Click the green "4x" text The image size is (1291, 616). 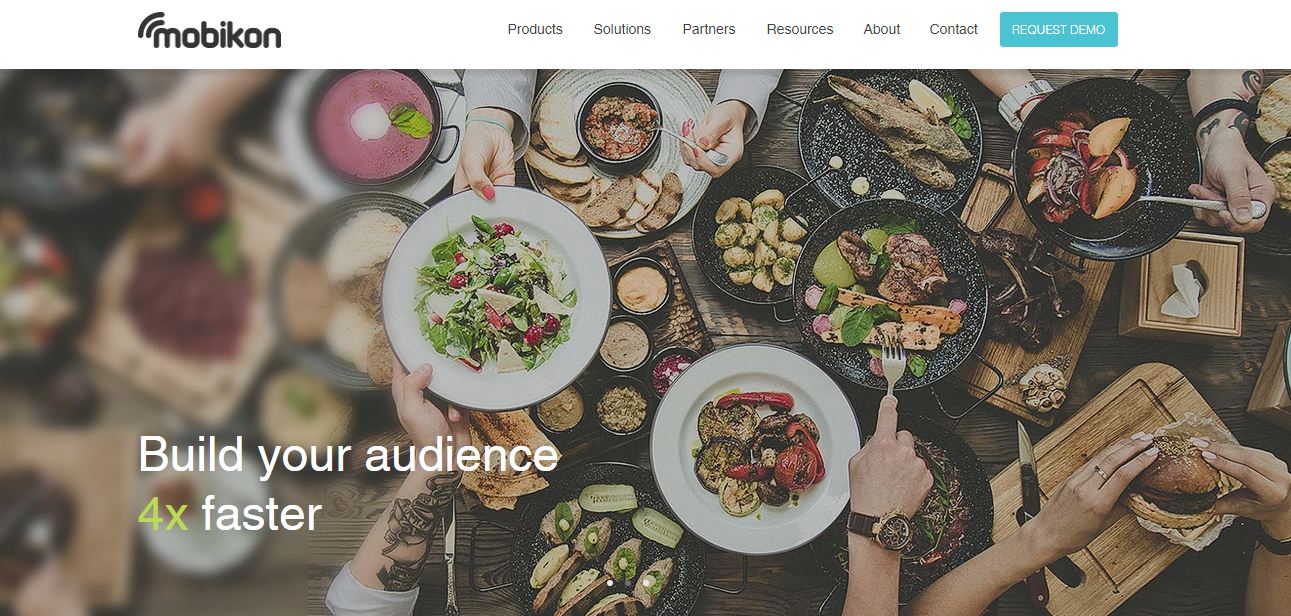pos(163,514)
